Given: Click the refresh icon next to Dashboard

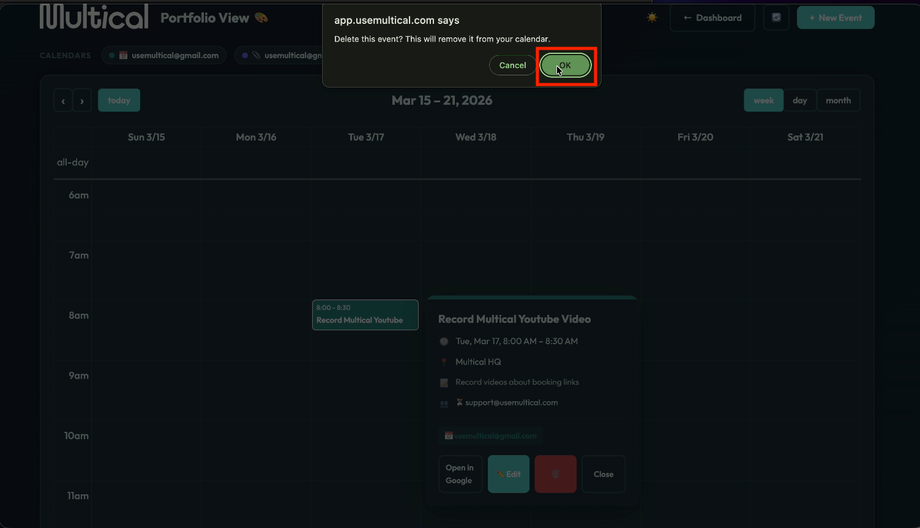Looking at the screenshot, I should [776, 18].
